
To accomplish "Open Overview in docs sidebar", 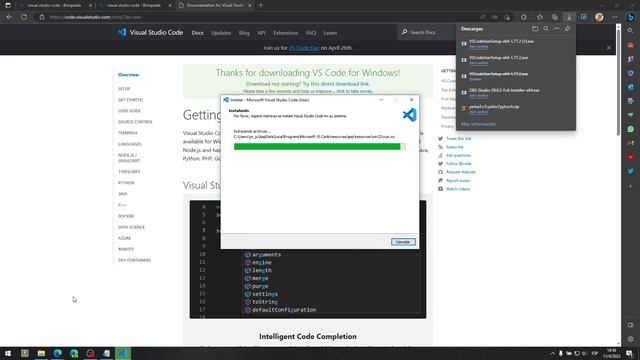I will click(x=129, y=75).
